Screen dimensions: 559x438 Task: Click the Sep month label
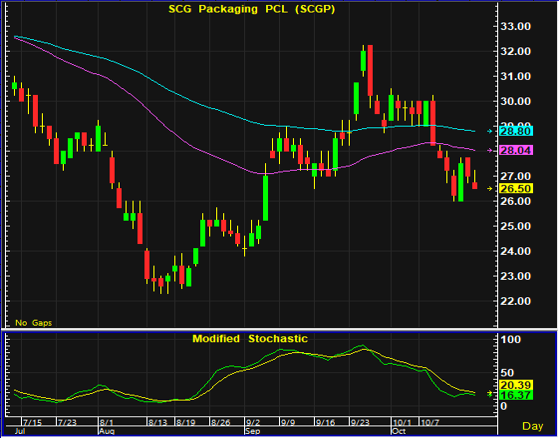pyautogui.click(x=252, y=431)
